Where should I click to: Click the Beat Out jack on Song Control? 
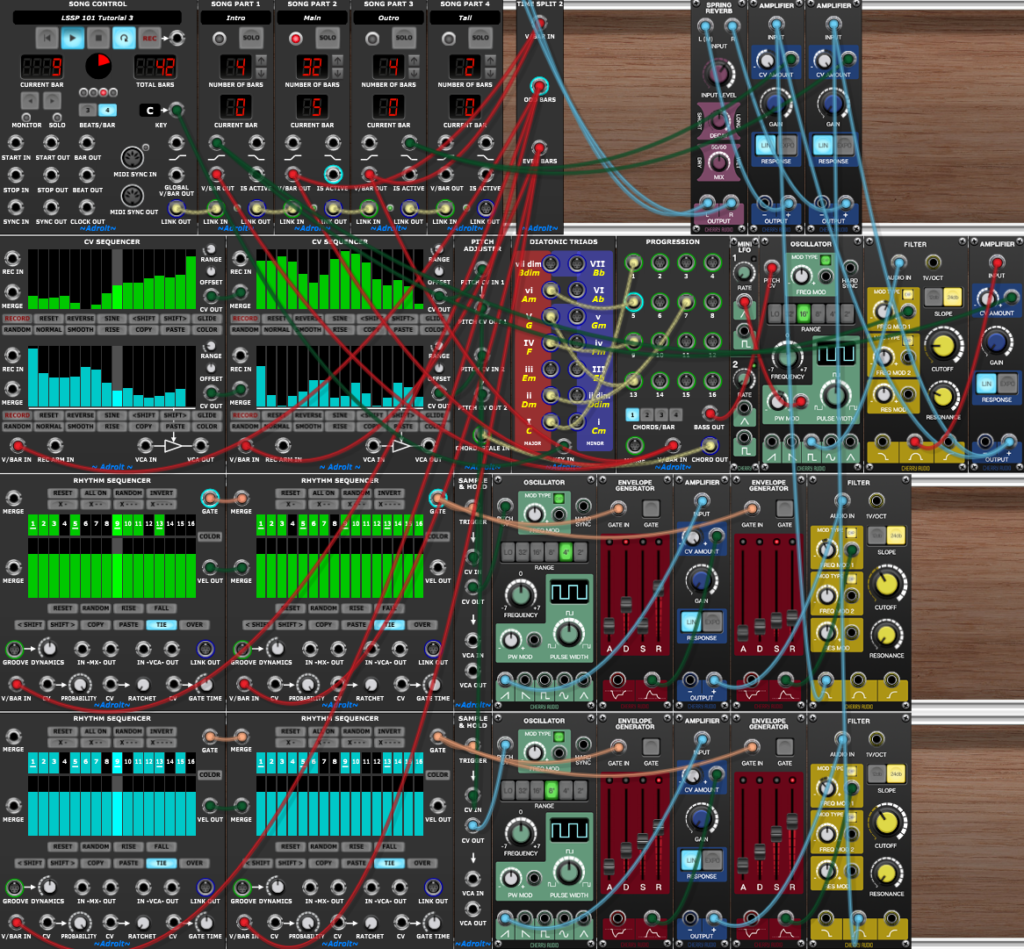[86, 175]
